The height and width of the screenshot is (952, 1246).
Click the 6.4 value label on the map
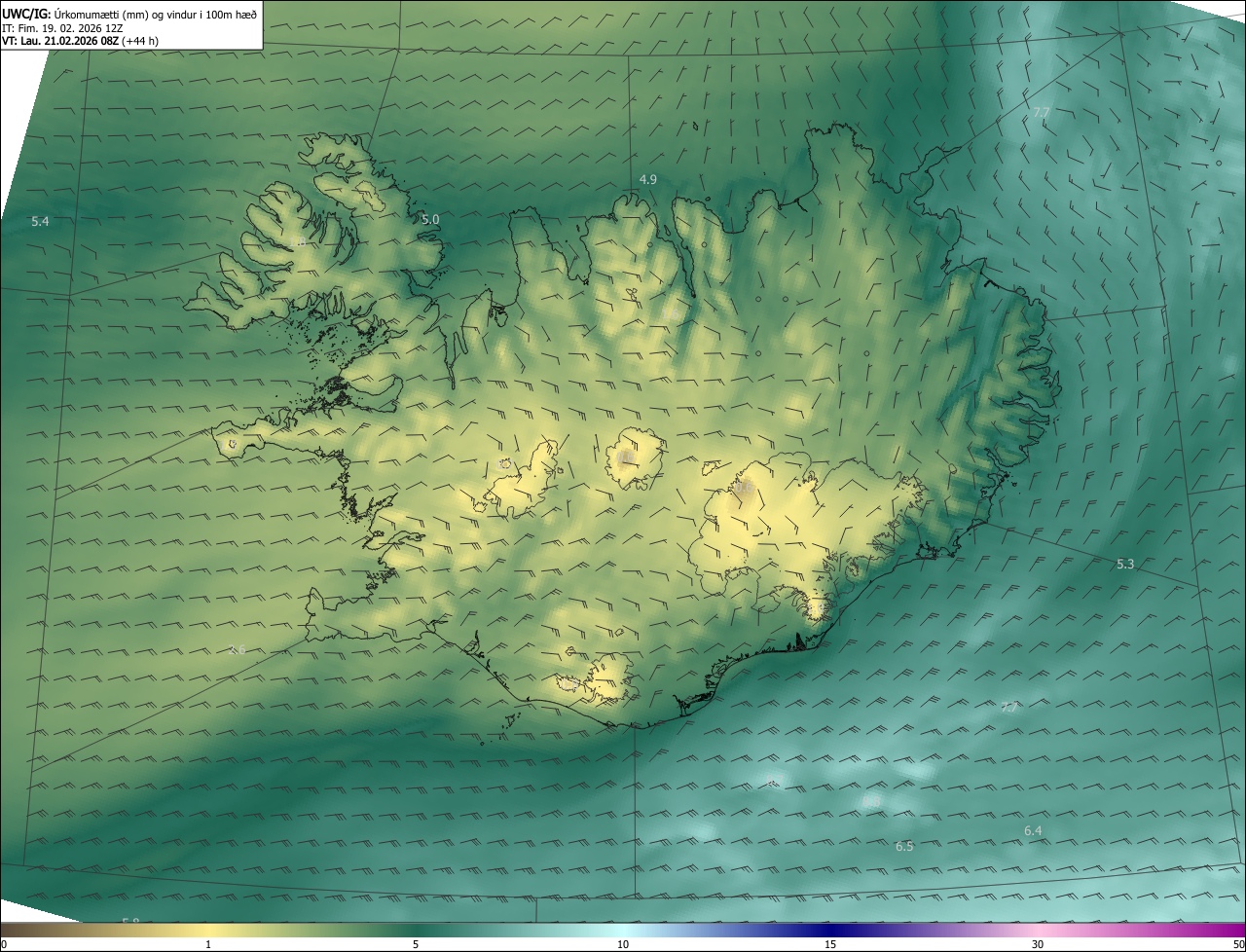pyautogui.click(x=1033, y=831)
